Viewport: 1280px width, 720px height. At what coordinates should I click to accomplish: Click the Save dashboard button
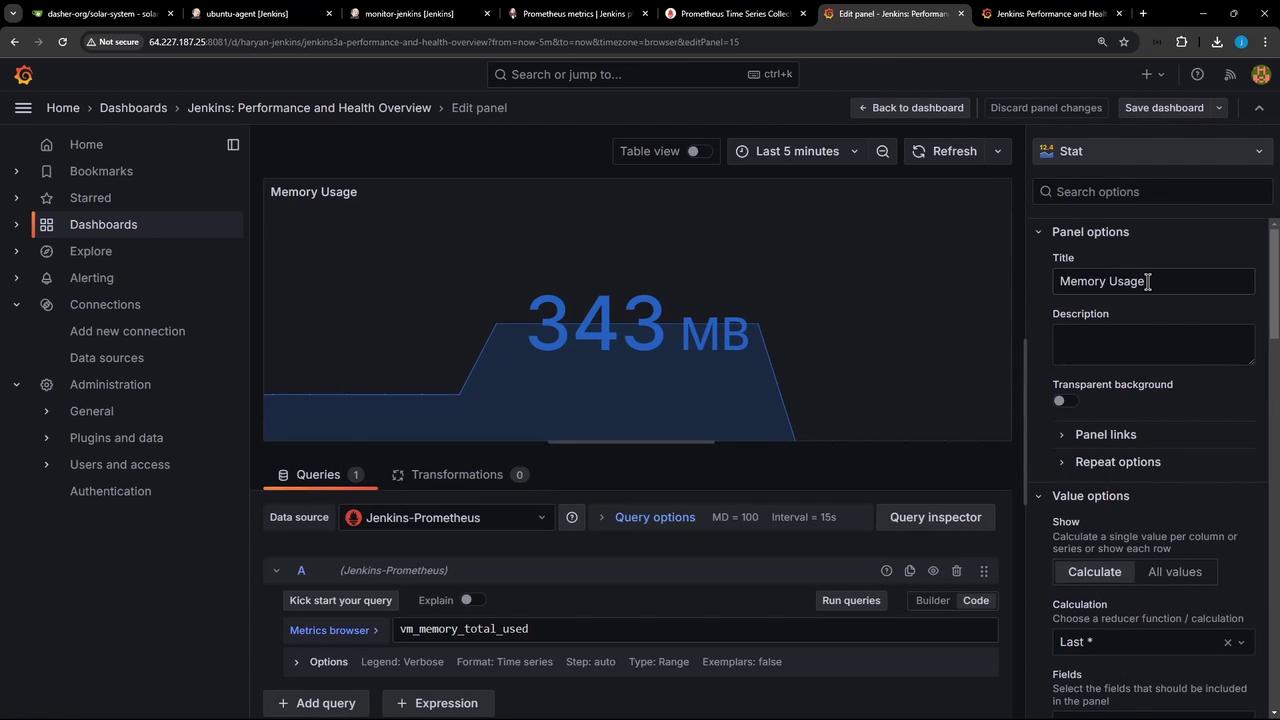pyautogui.click(x=1164, y=108)
